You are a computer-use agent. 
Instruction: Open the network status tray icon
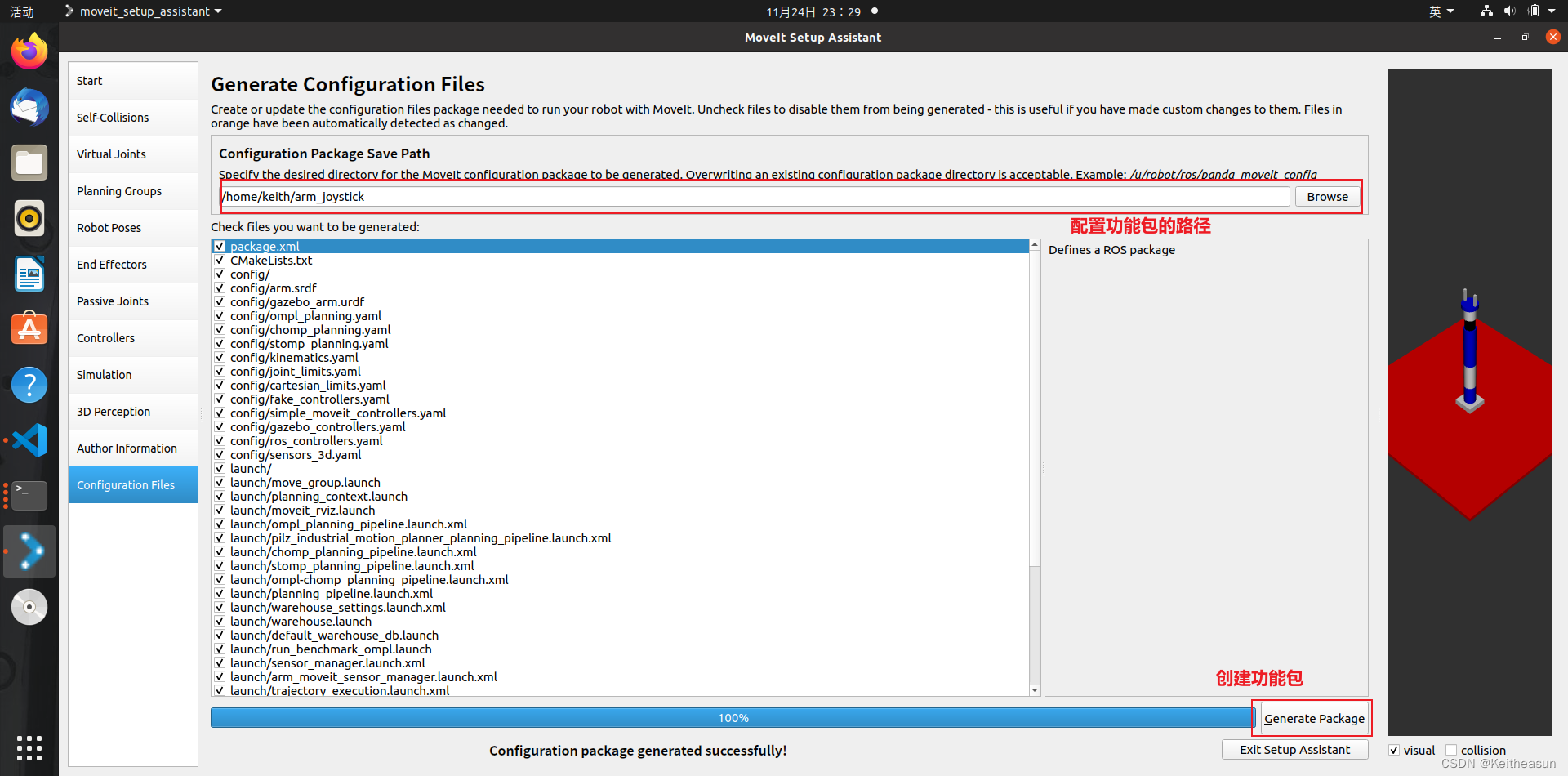point(1486,11)
